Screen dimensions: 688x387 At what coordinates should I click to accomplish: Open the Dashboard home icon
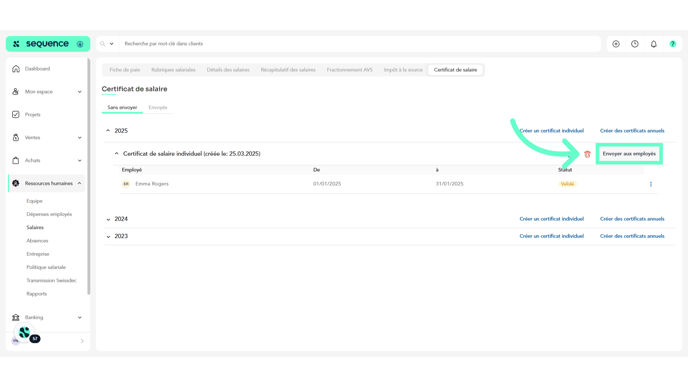(16, 69)
